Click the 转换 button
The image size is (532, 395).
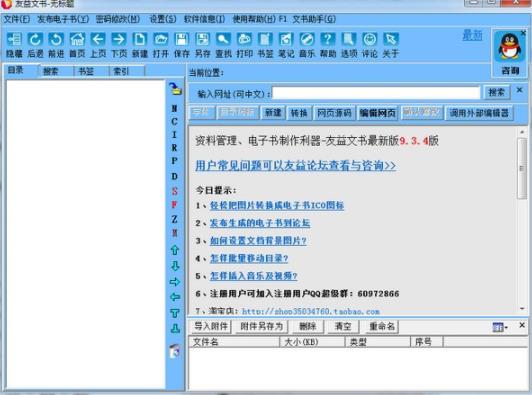coord(299,113)
